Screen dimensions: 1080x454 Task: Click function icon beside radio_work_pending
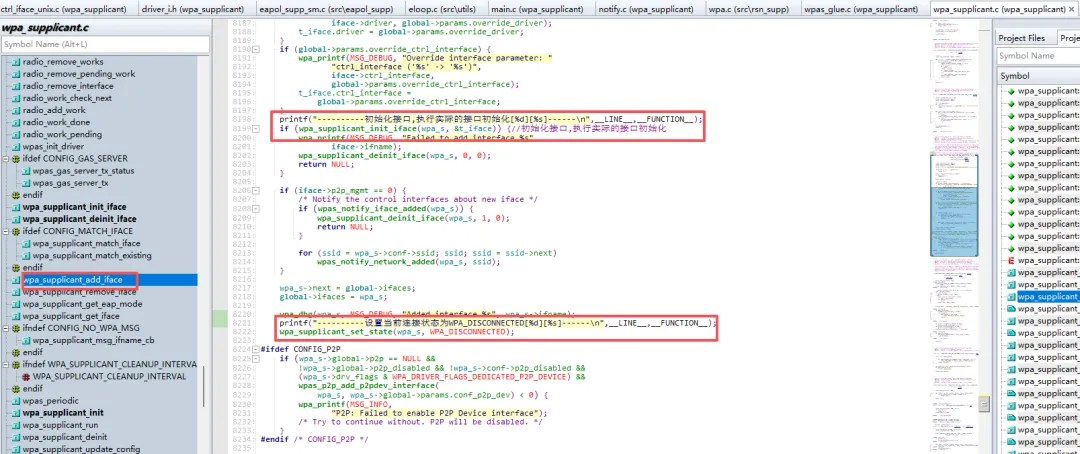click(x=17, y=134)
